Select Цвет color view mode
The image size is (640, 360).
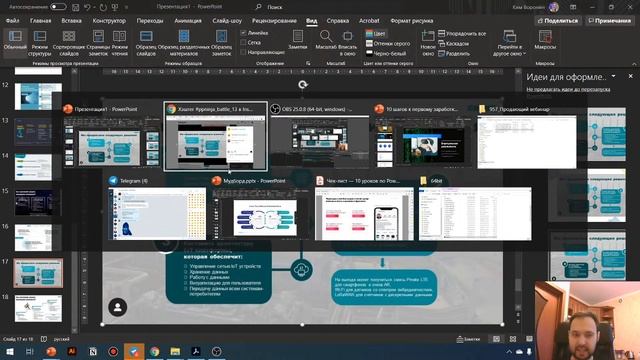pyautogui.click(x=376, y=33)
